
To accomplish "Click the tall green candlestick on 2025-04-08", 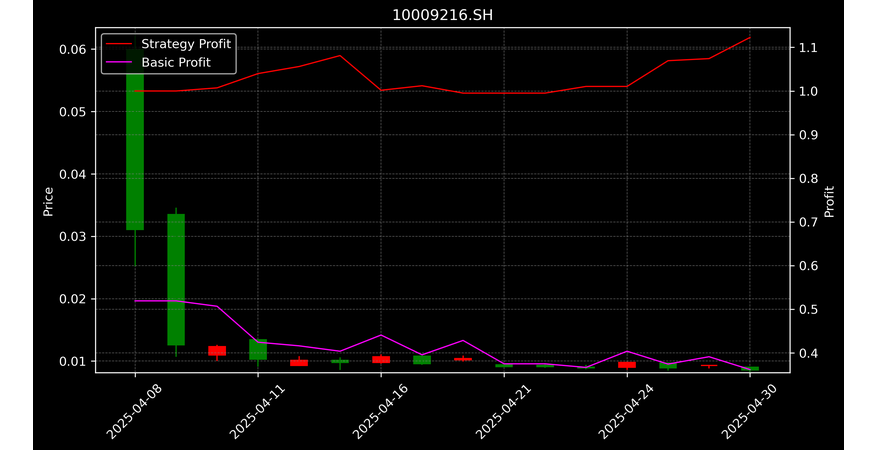I will tap(135, 139).
